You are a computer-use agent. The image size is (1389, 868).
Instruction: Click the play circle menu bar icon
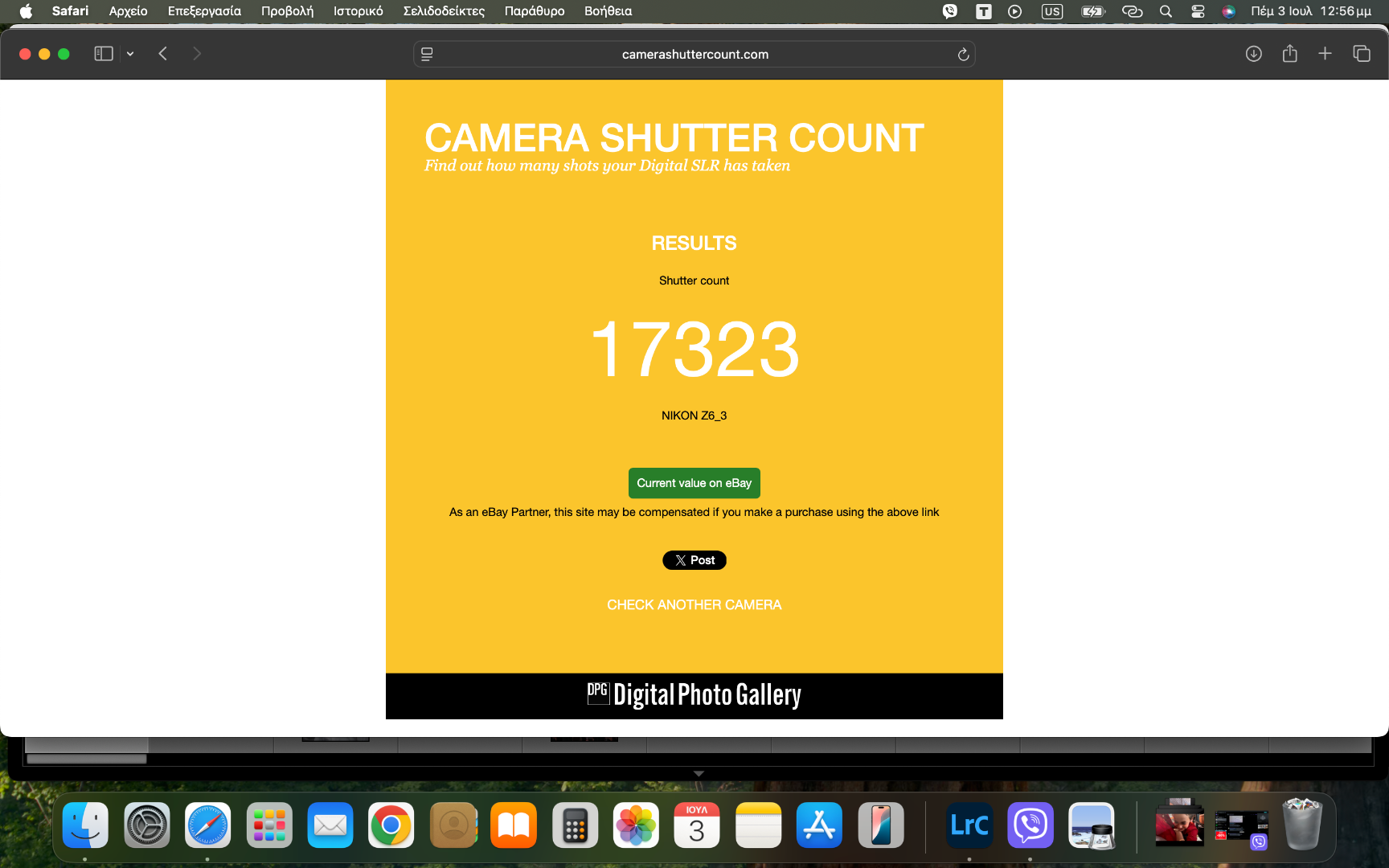click(x=1015, y=11)
